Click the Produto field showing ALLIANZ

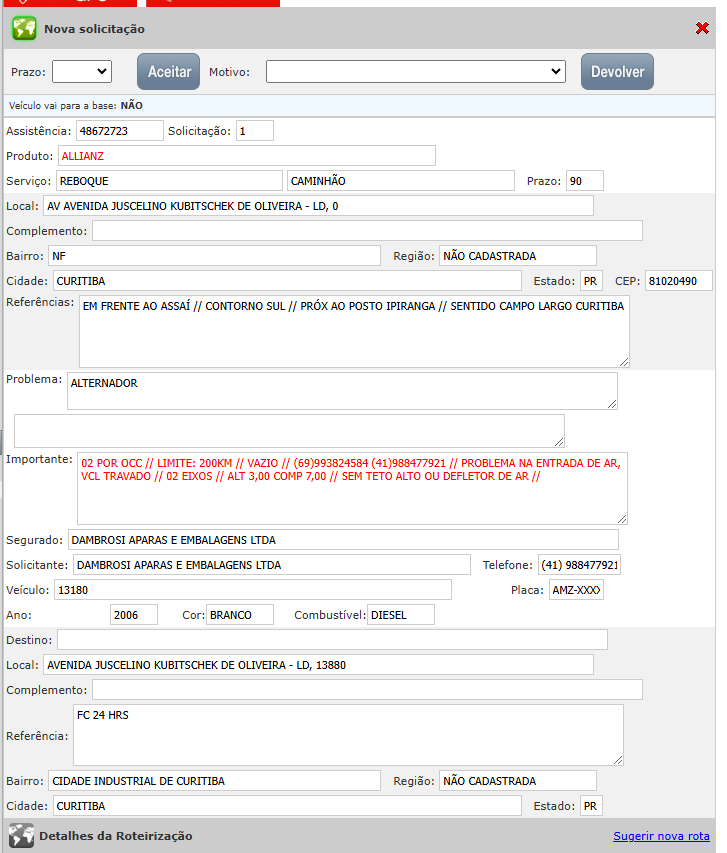(247, 156)
